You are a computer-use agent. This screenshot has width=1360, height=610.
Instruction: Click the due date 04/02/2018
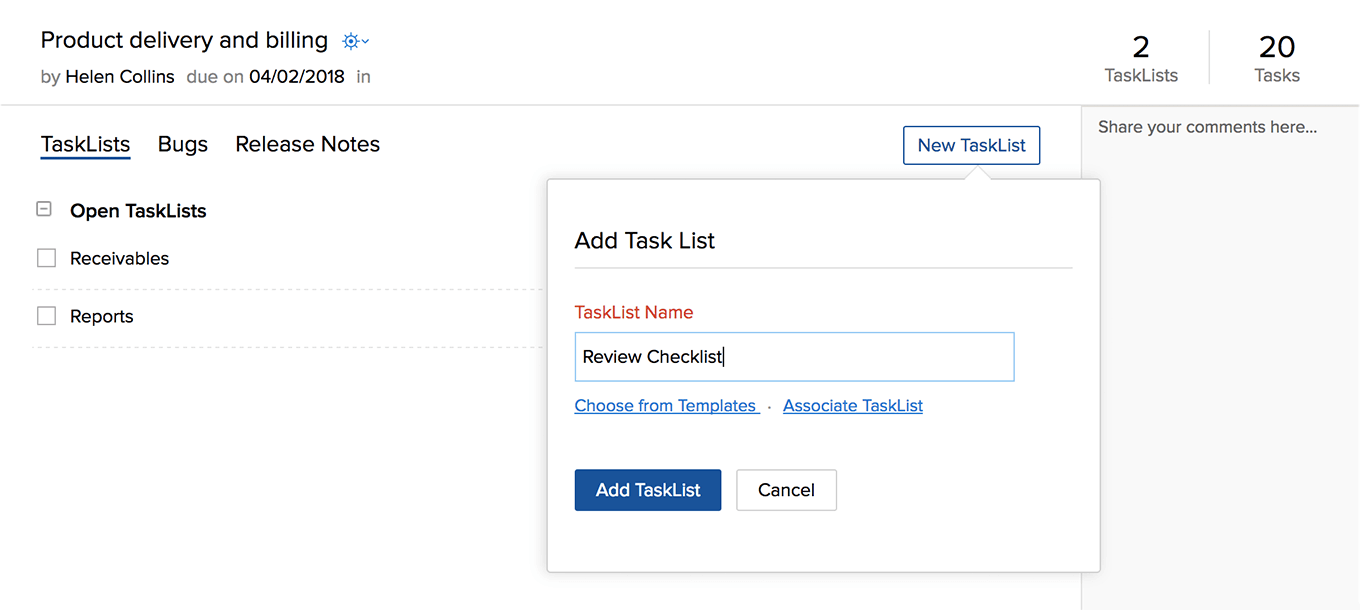297,76
